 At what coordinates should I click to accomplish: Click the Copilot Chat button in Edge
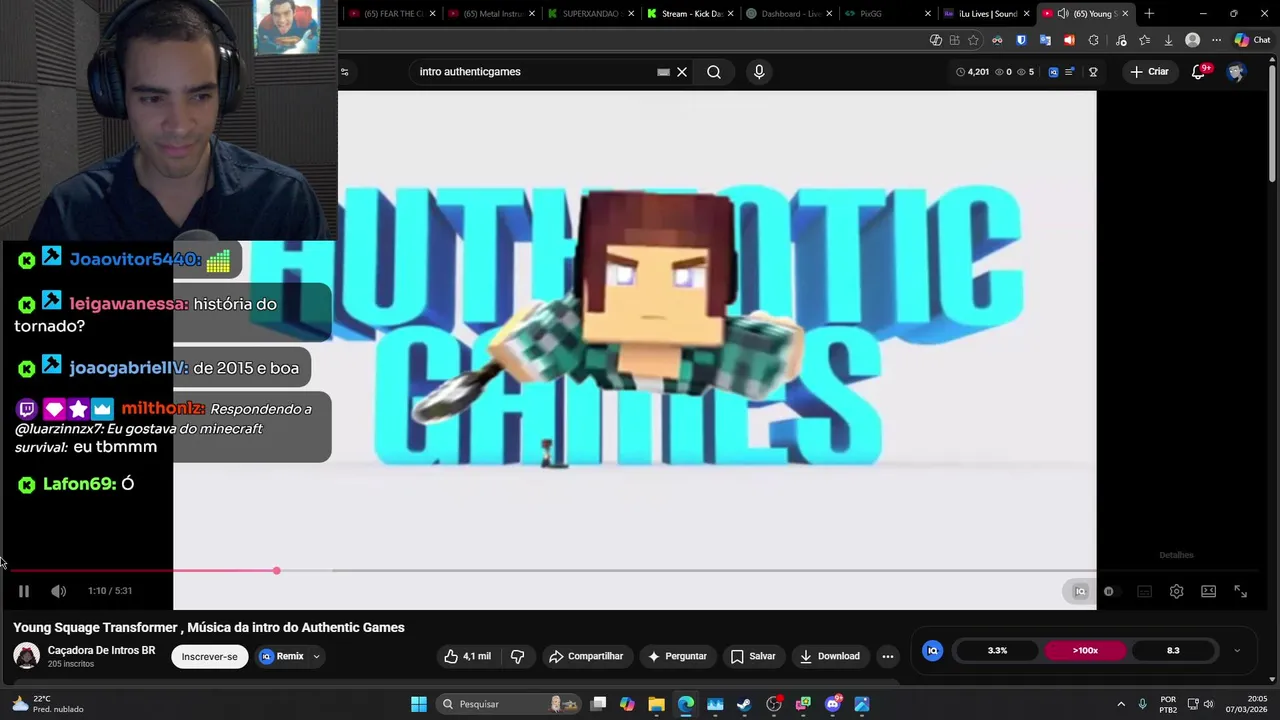(x=1252, y=40)
